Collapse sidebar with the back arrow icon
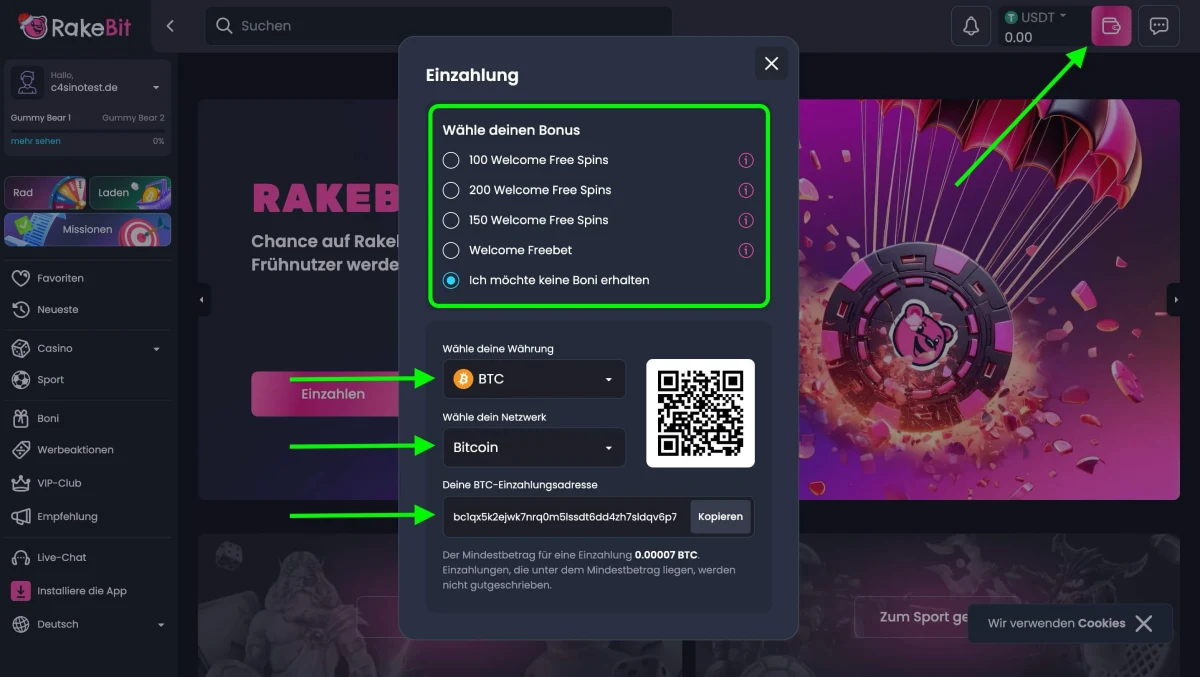Screen dimensions: 1200x677 (x=170, y=26)
